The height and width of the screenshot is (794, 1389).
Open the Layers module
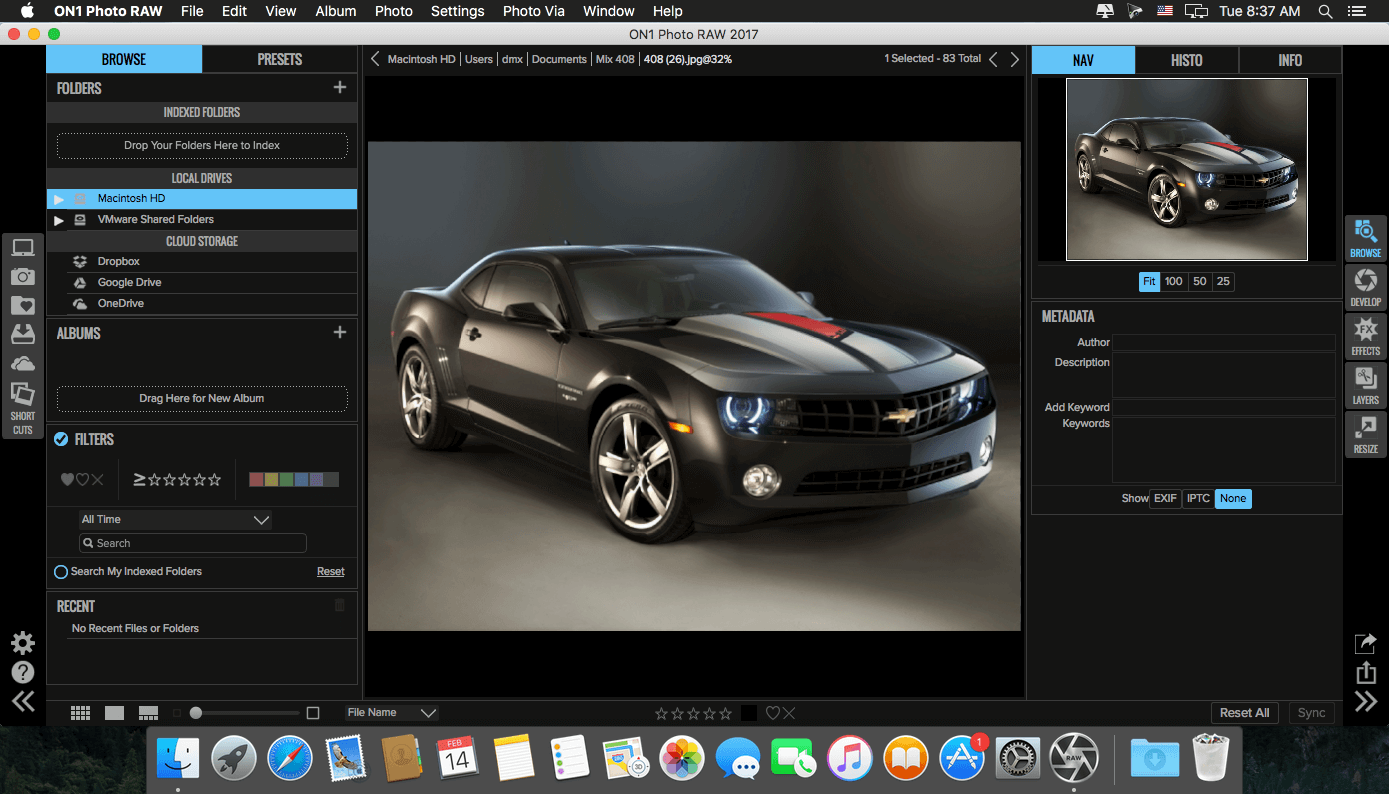click(1365, 385)
